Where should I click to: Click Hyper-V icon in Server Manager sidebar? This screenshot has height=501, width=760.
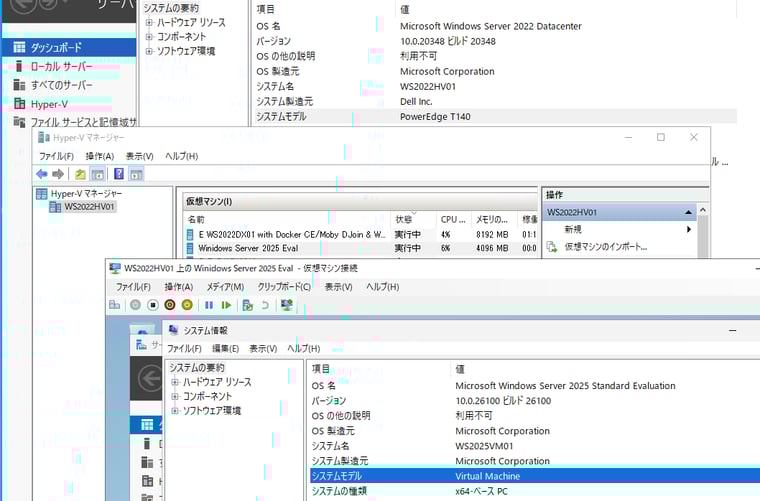click(x=19, y=103)
